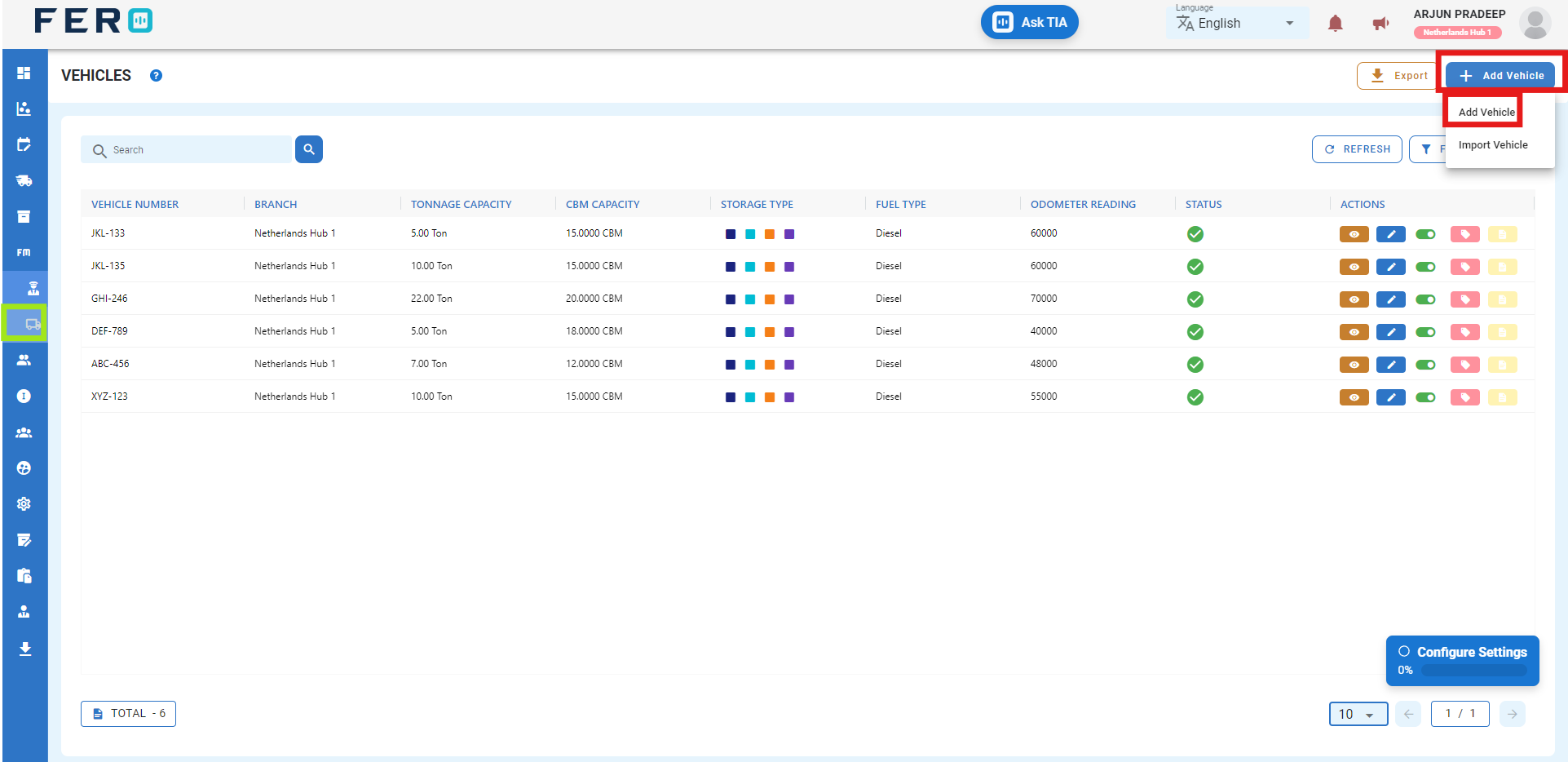The width and height of the screenshot is (1568, 762).
Task: Toggle active switch for XYZ-123
Action: 1426,397
